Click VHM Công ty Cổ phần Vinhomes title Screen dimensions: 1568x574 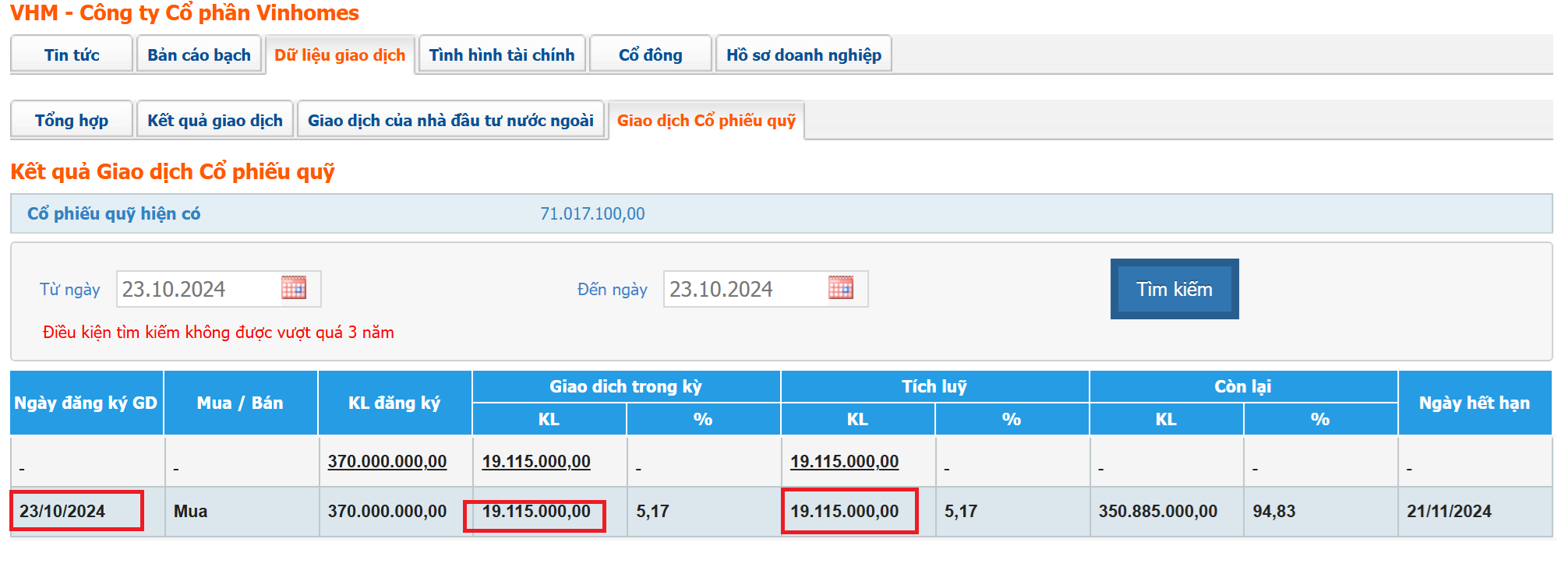tap(185, 13)
